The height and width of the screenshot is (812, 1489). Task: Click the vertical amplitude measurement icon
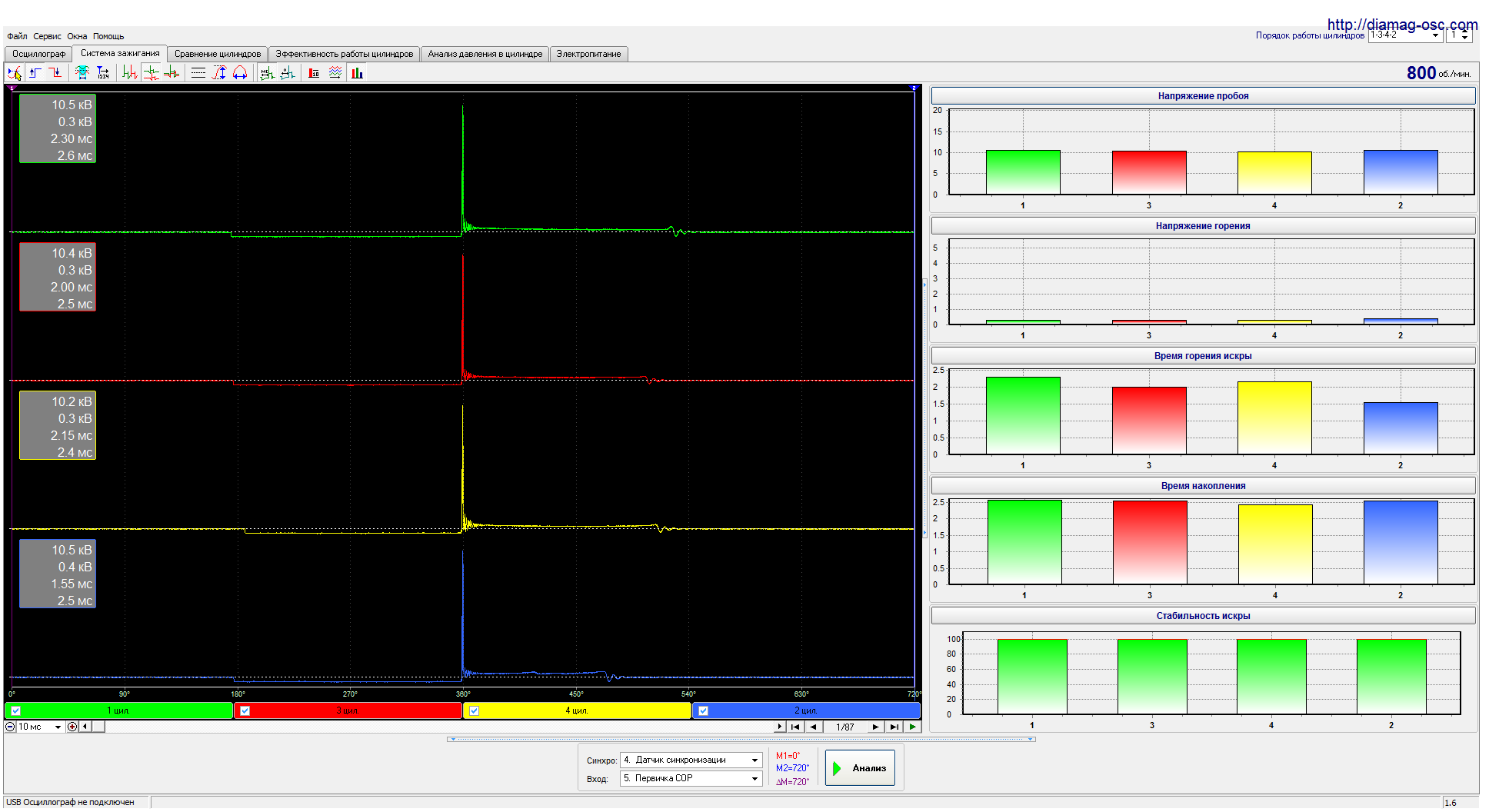pos(219,73)
